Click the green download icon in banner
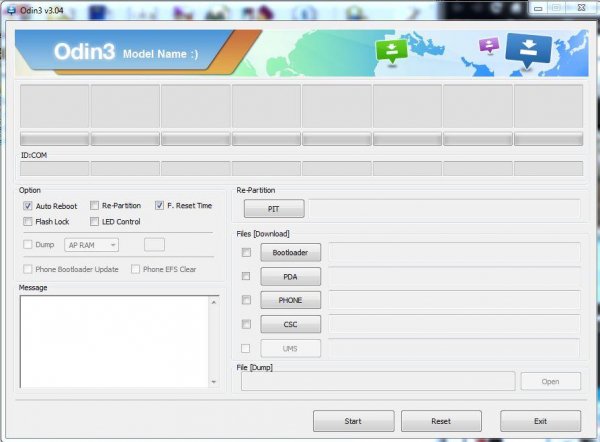The height and width of the screenshot is (442, 600). coord(391,51)
